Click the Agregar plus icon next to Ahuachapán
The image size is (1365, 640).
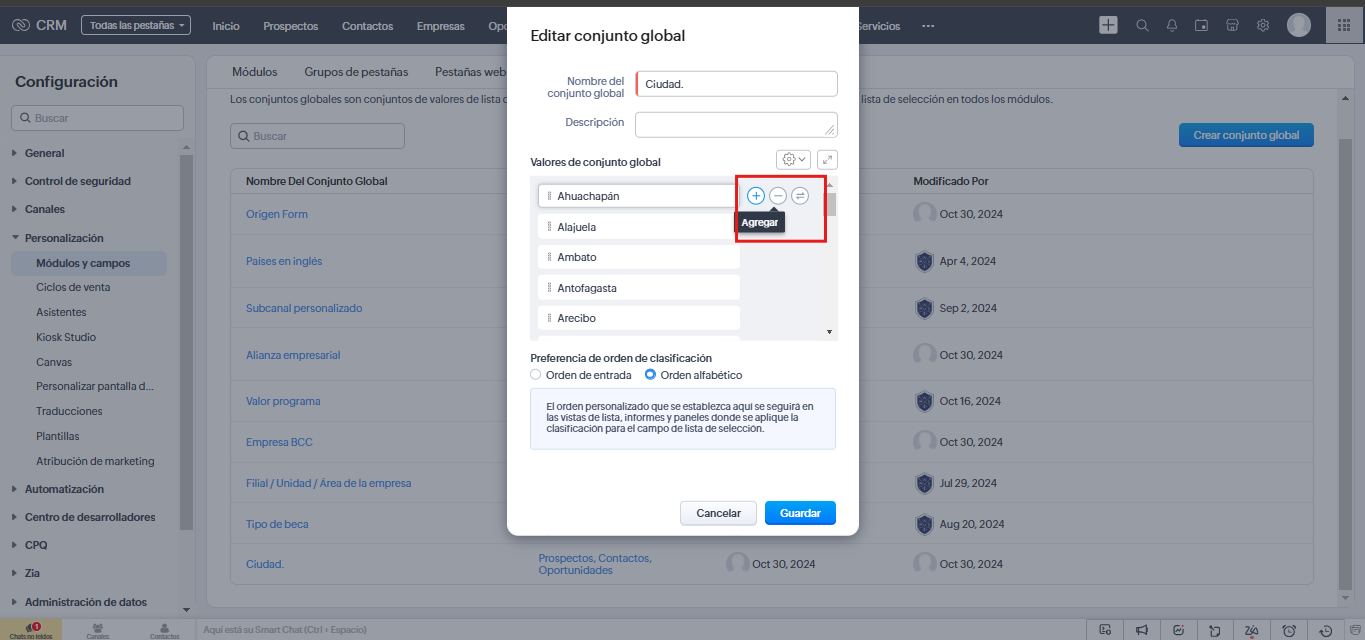click(756, 196)
